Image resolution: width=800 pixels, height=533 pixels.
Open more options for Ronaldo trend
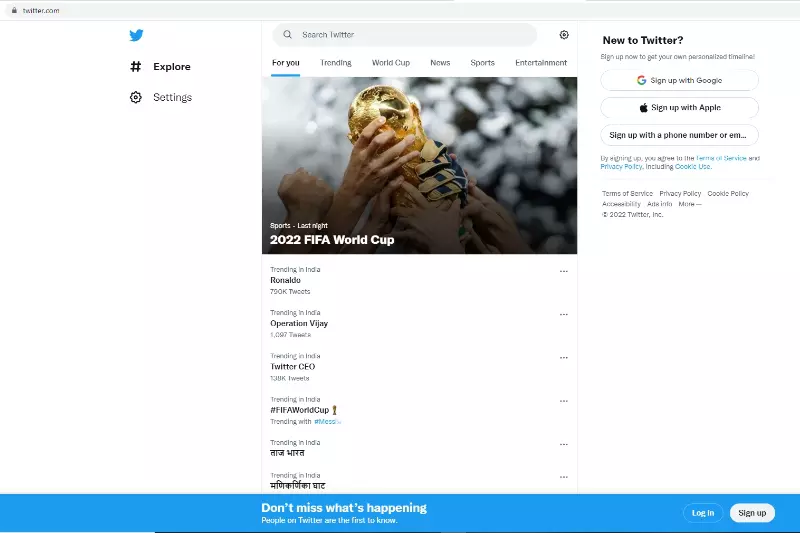[564, 271]
